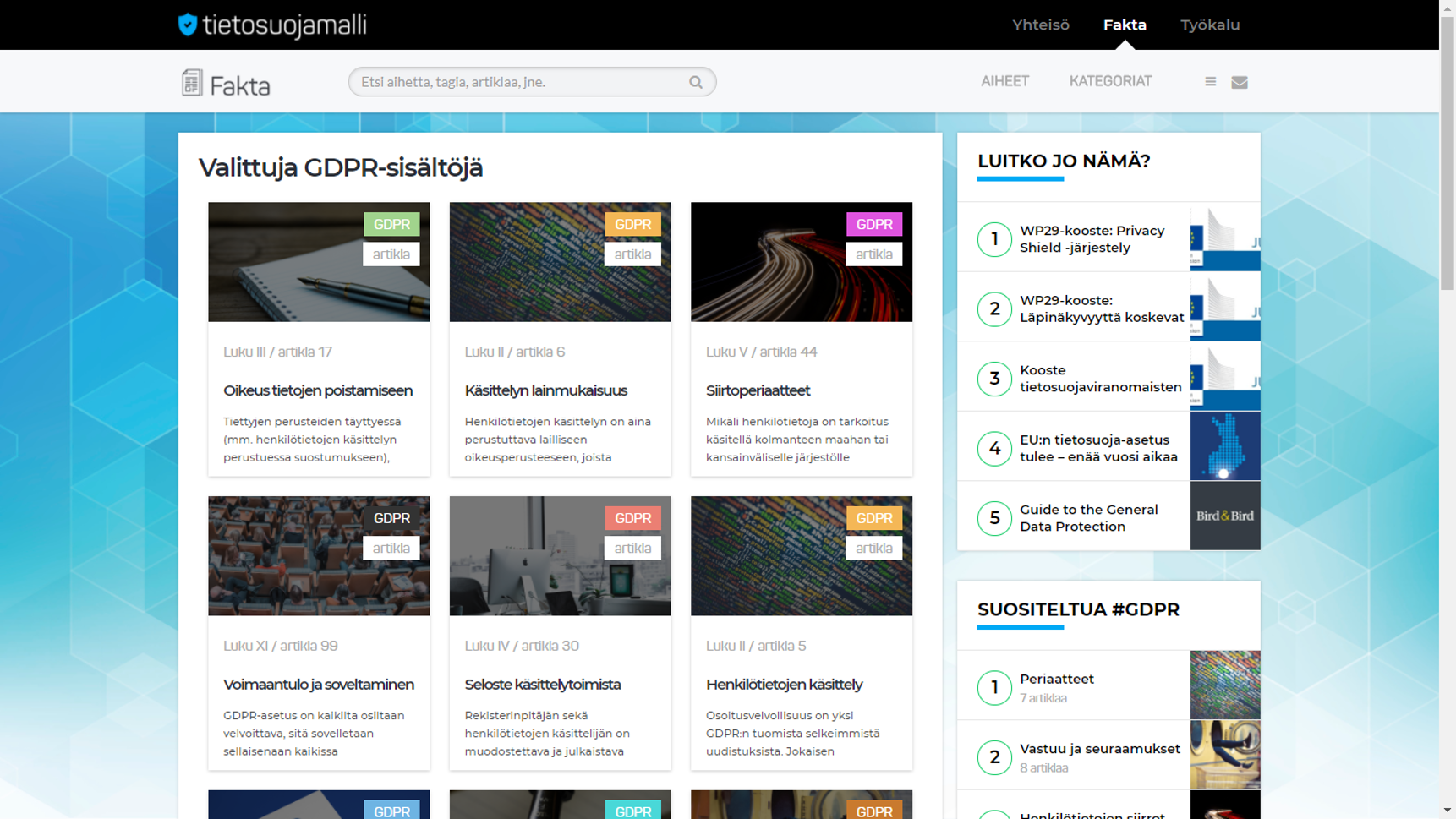1456x819 pixels.
Task: Click the 8 artiklaa count text
Action: pos(1043,768)
